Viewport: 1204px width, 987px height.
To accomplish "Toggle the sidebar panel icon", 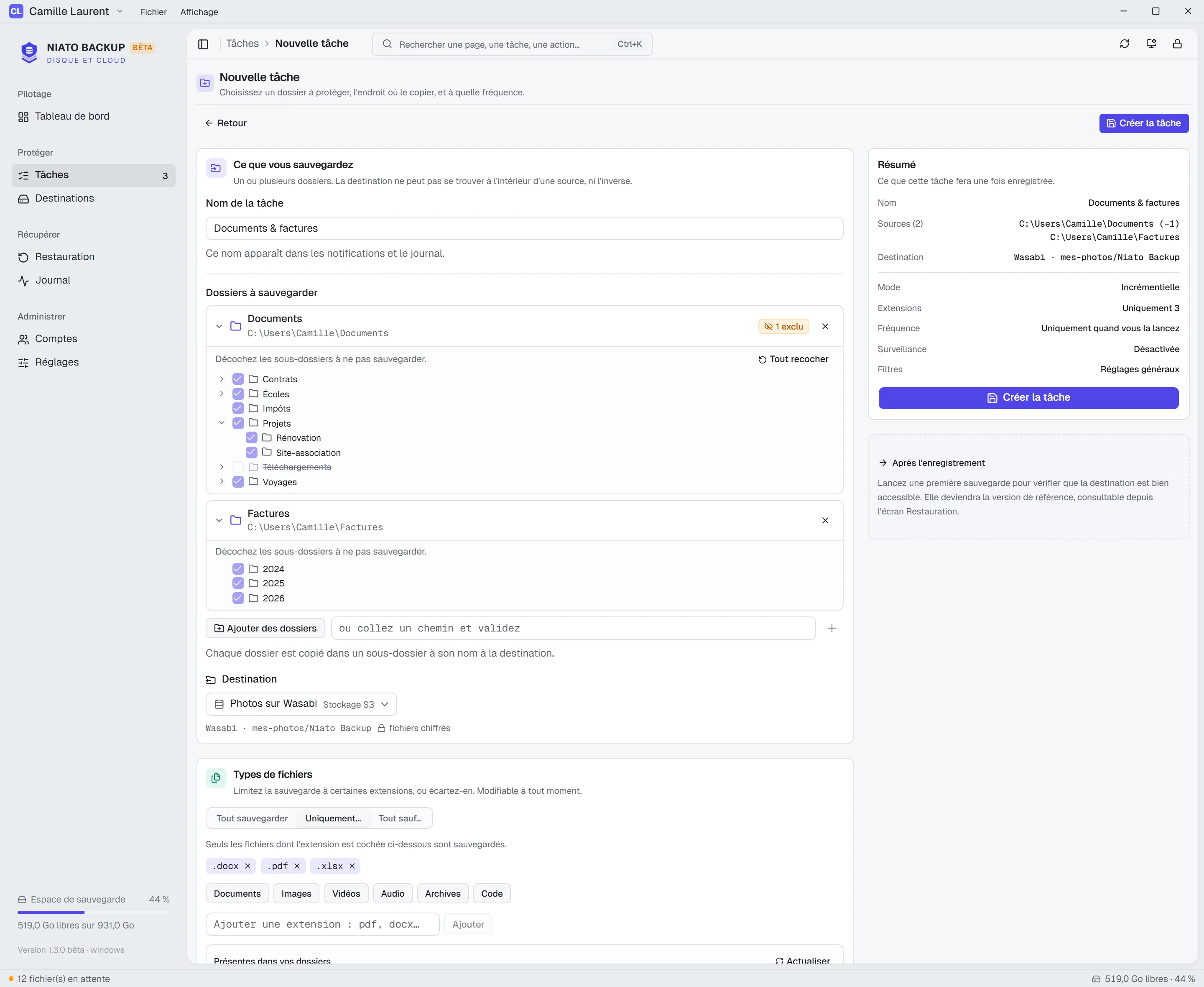I will 203,44.
